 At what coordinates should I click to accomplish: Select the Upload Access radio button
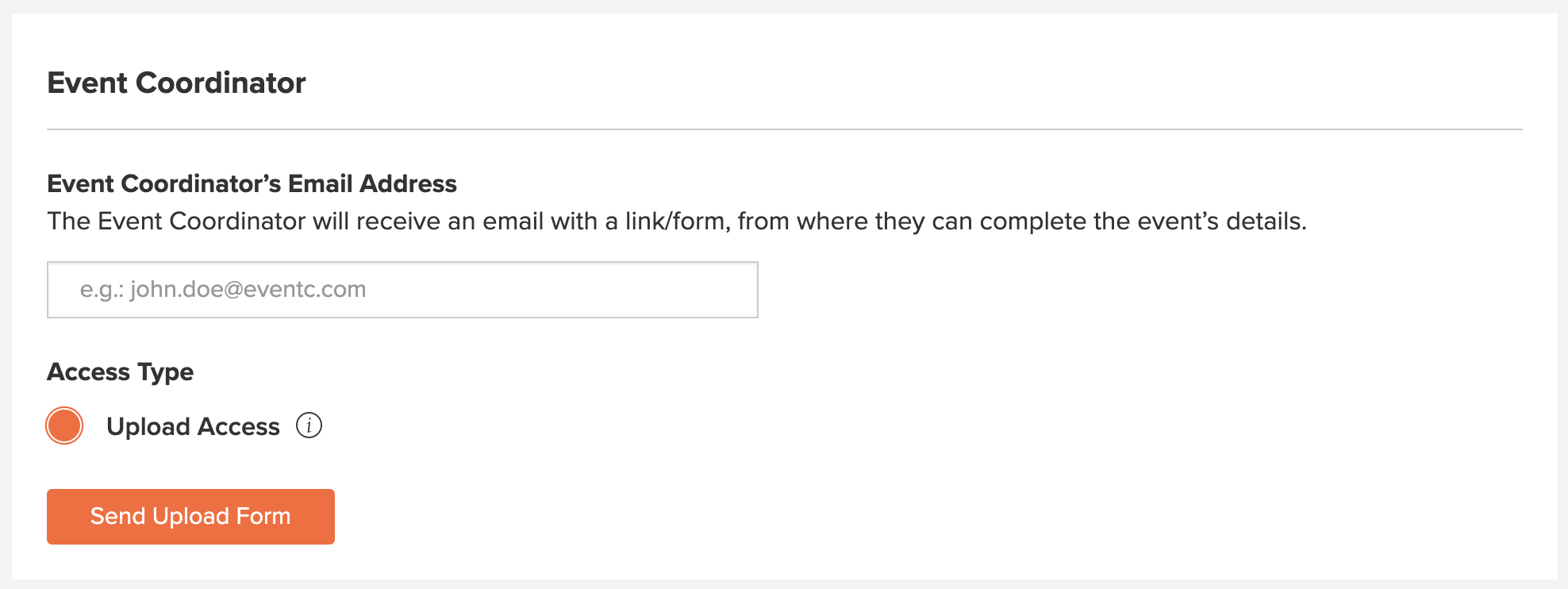point(64,425)
